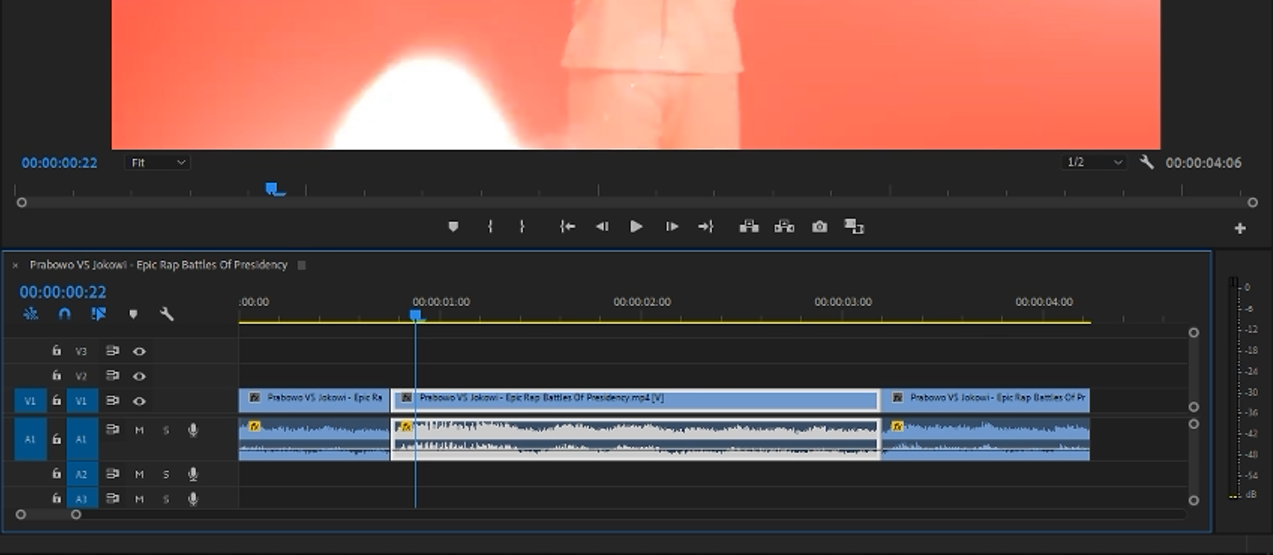
Task: Step back one frame
Action: (602, 227)
